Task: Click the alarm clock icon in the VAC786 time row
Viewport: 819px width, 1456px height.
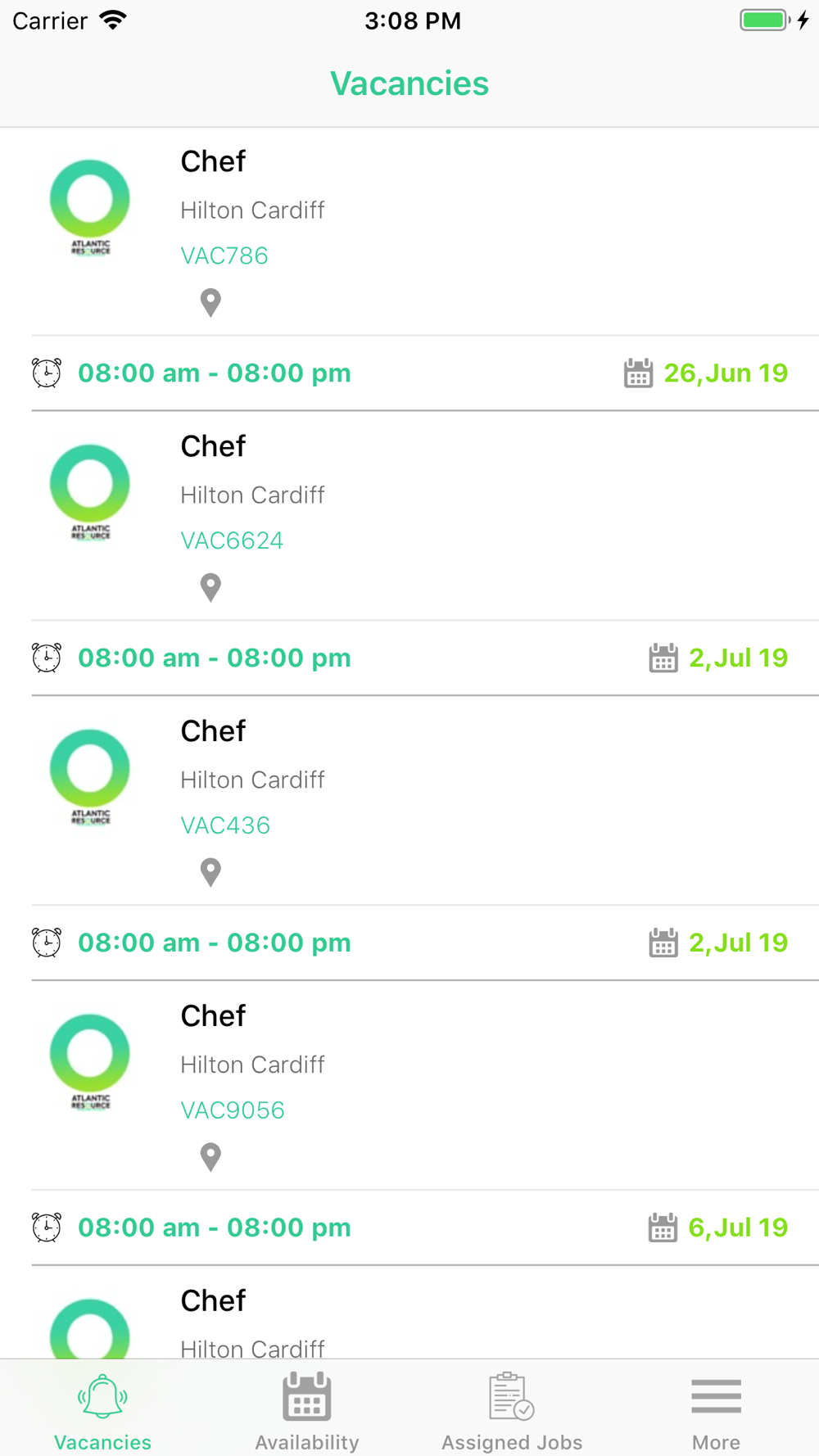Action: pos(47,373)
